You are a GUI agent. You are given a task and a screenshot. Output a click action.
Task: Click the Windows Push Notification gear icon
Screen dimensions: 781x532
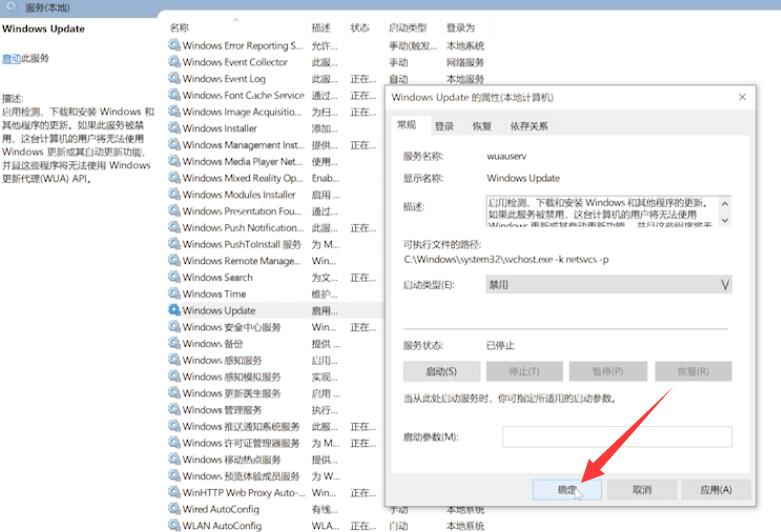coord(174,227)
